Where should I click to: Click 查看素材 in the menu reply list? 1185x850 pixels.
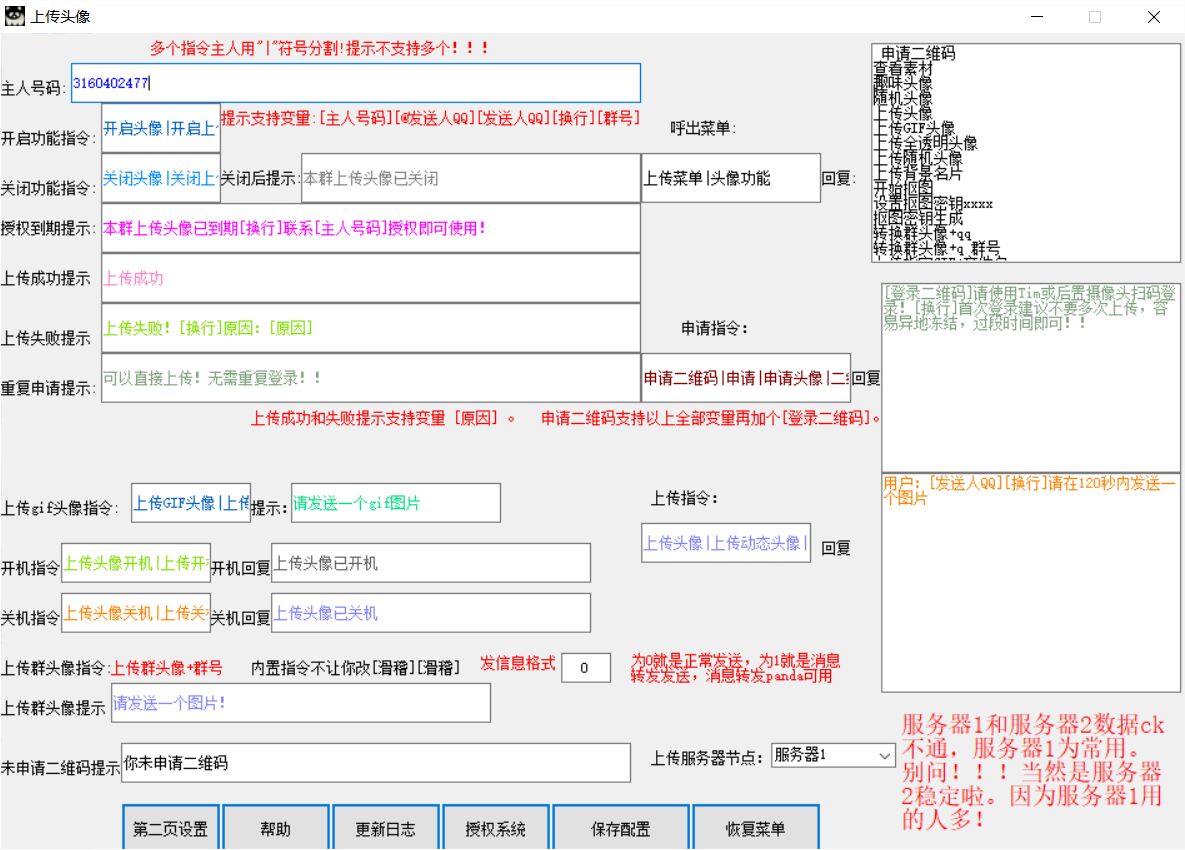(x=903, y=68)
